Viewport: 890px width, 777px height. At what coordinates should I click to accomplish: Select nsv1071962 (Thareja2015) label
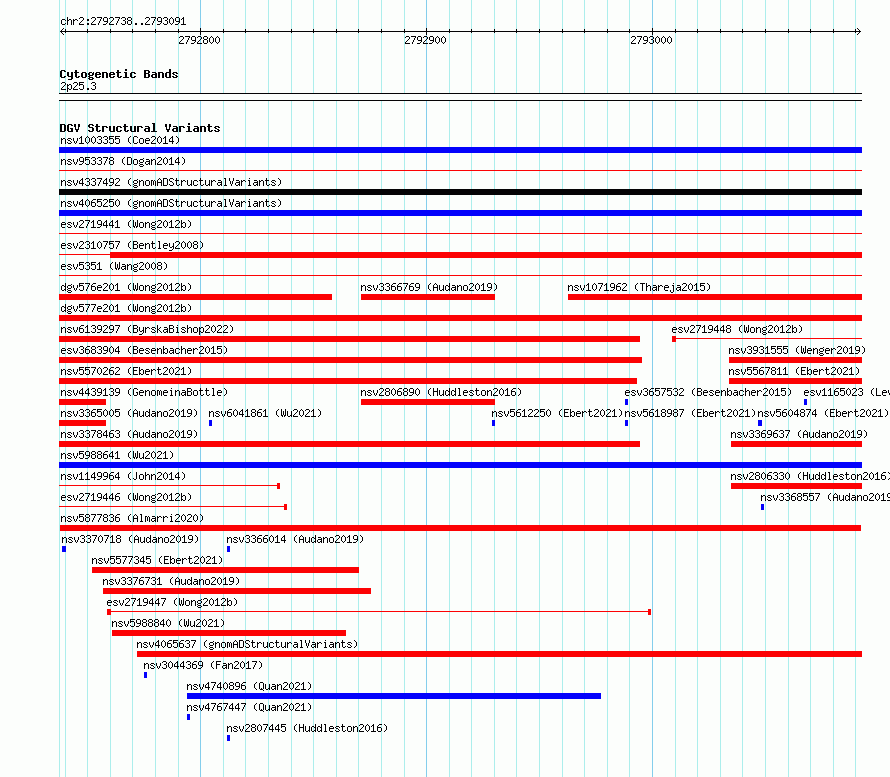(x=639, y=287)
